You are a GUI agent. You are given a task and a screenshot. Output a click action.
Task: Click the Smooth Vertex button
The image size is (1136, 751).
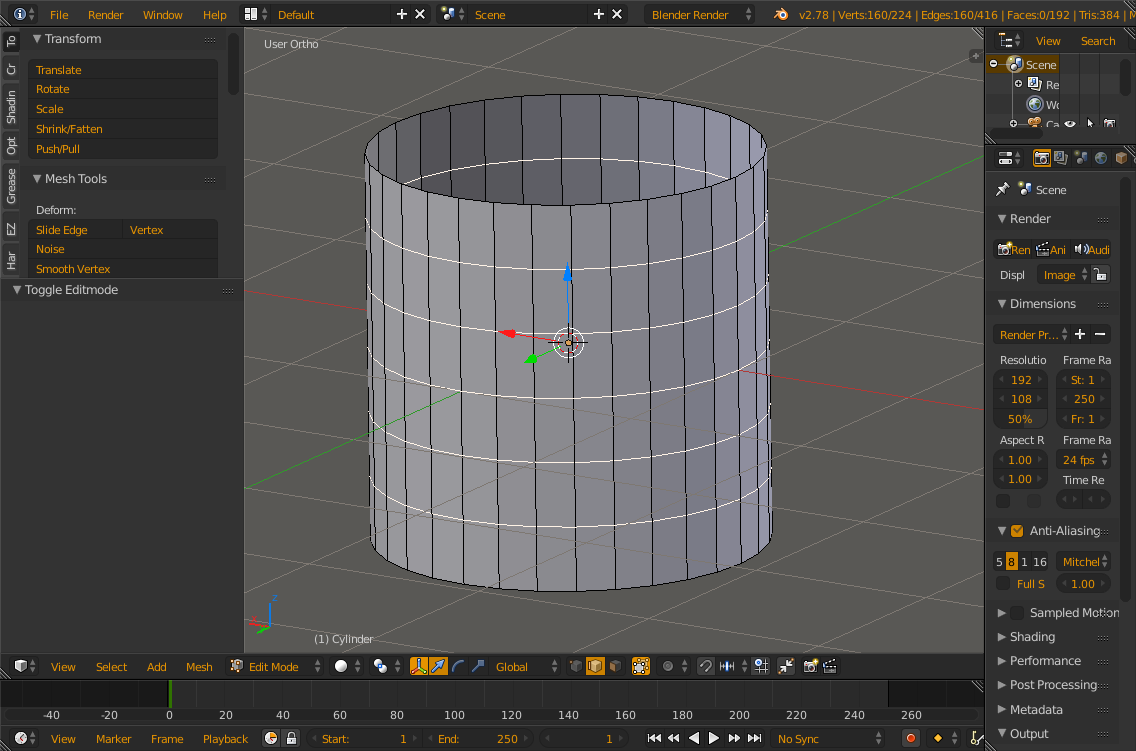click(123, 269)
